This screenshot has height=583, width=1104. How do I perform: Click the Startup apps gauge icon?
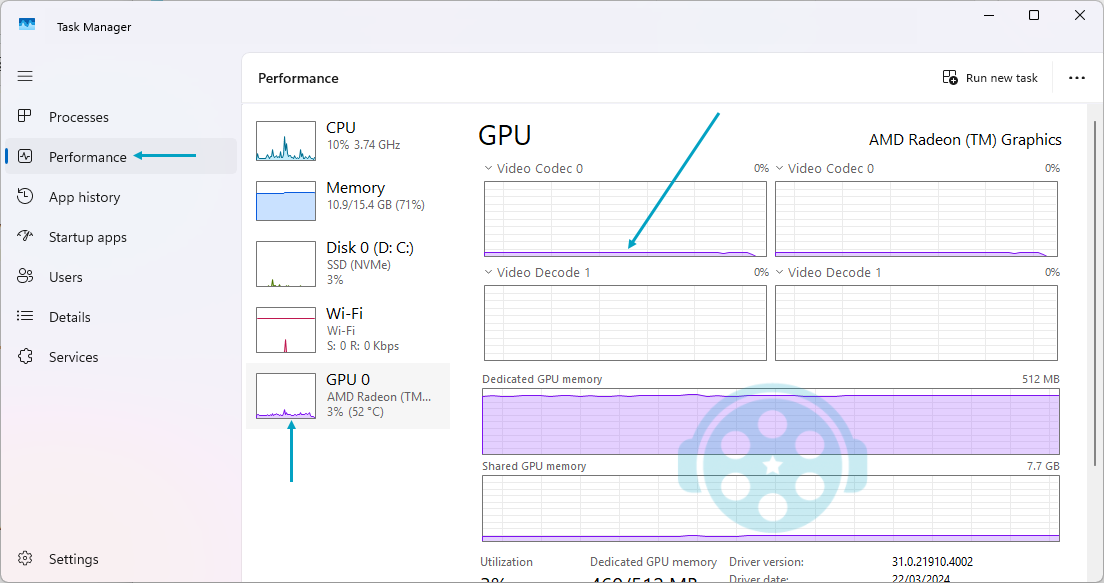pyautogui.click(x=25, y=237)
